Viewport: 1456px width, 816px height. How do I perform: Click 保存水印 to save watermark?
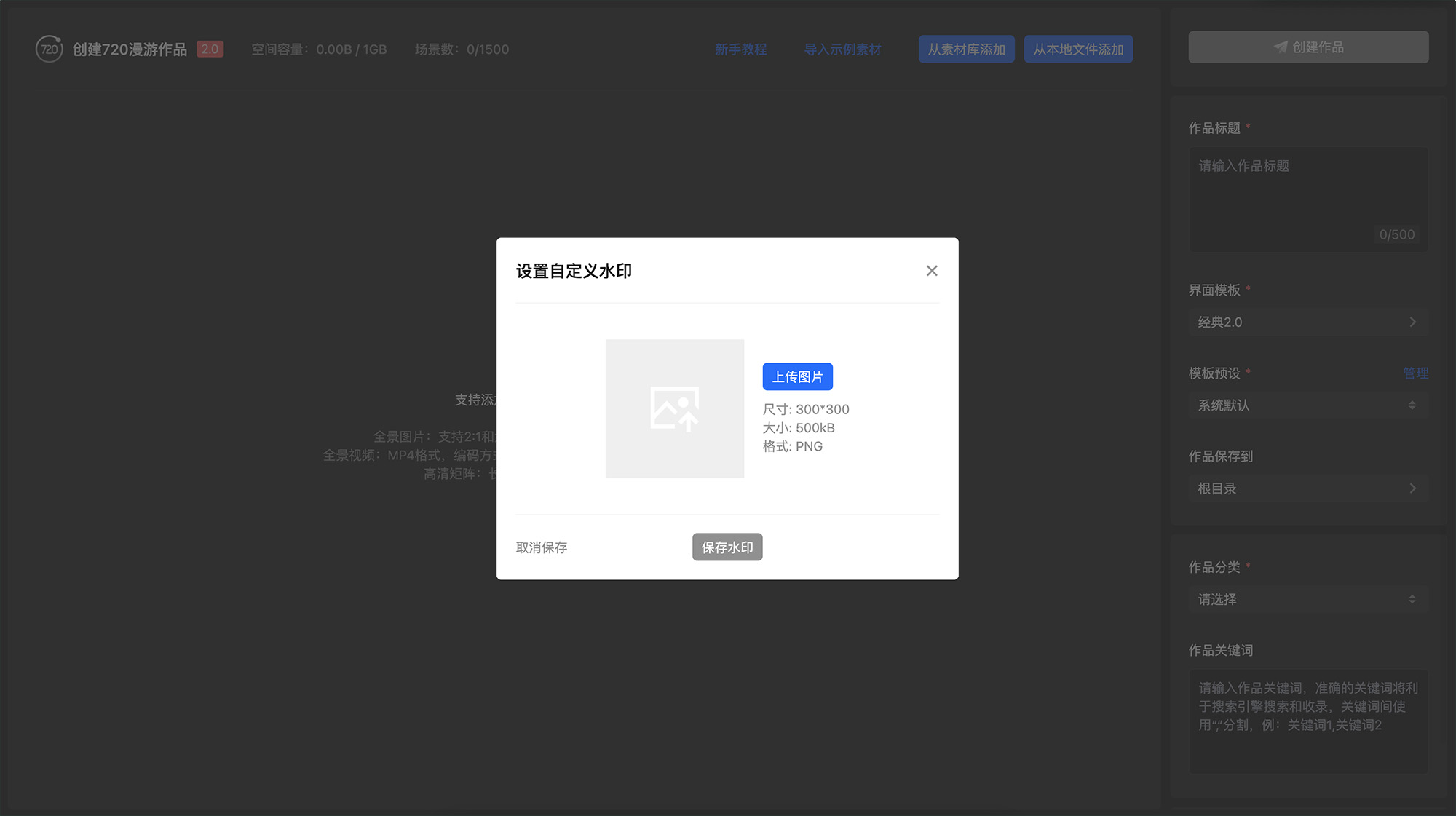pos(727,547)
